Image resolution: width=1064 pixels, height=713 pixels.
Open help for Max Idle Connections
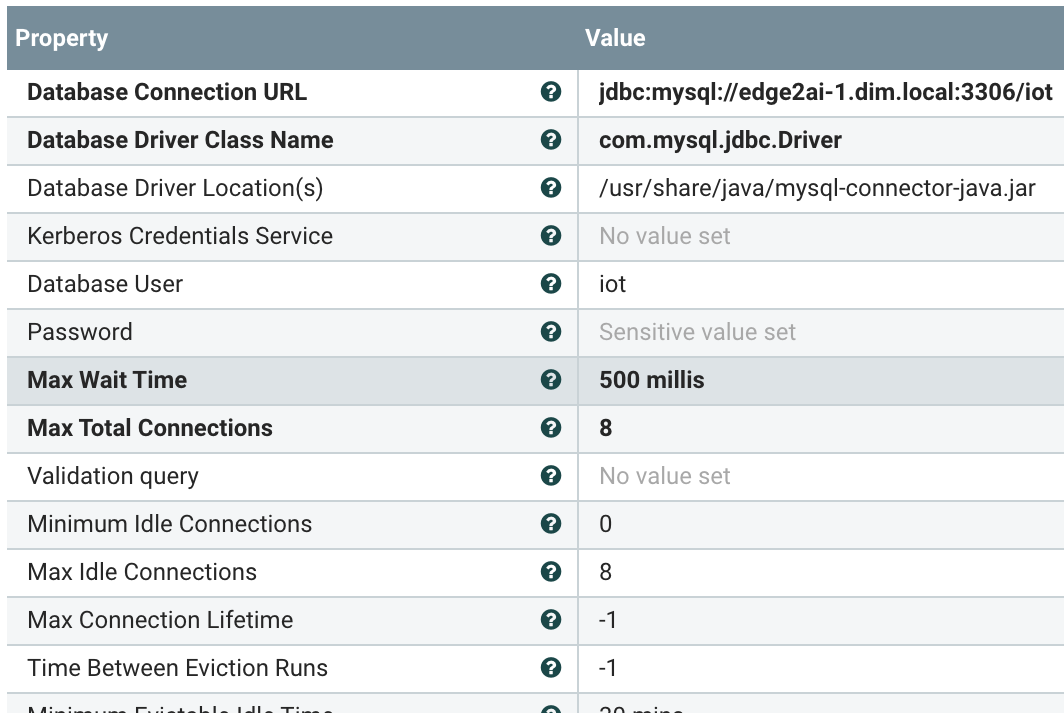550,572
